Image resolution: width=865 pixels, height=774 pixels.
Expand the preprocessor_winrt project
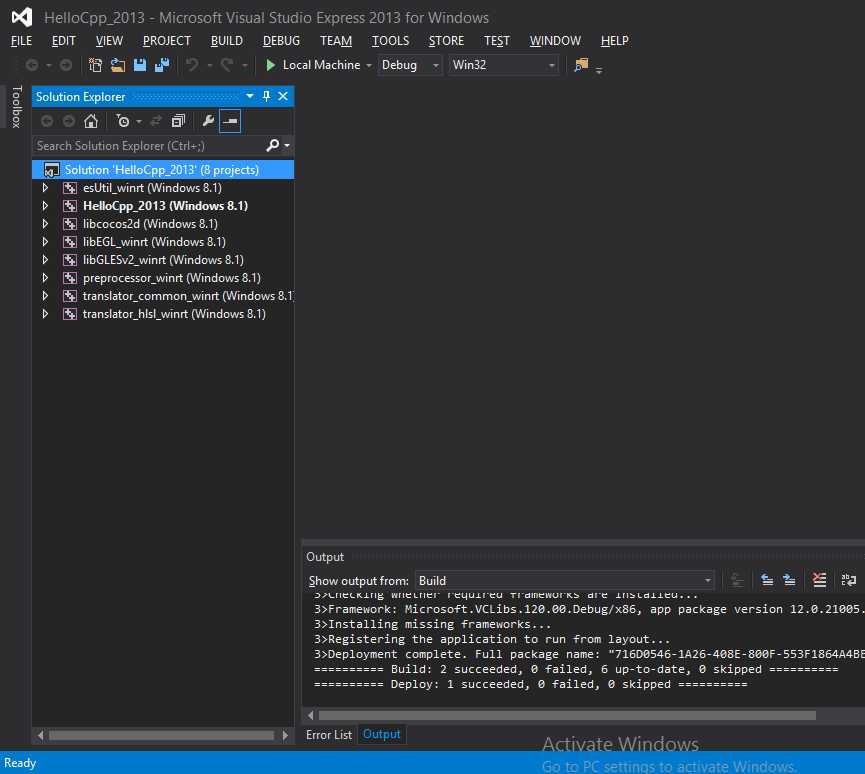45,277
